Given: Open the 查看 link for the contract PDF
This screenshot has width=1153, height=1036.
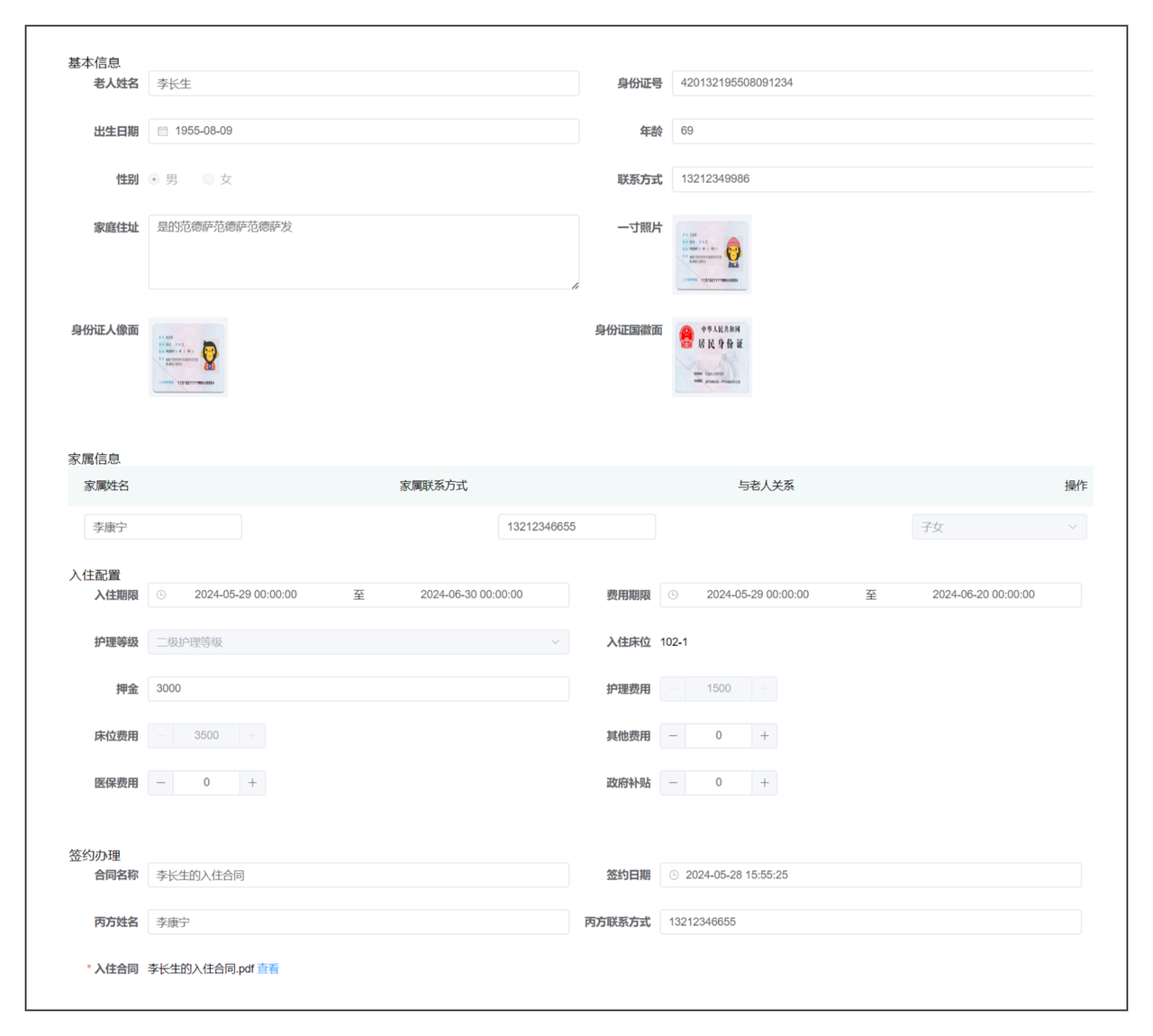Looking at the screenshot, I should [268, 968].
